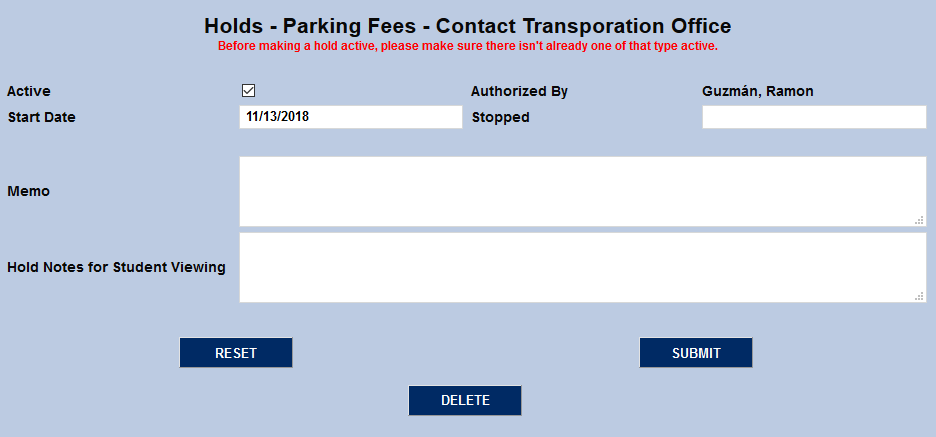
Task: Click the Active field label
Action: (x=29, y=91)
